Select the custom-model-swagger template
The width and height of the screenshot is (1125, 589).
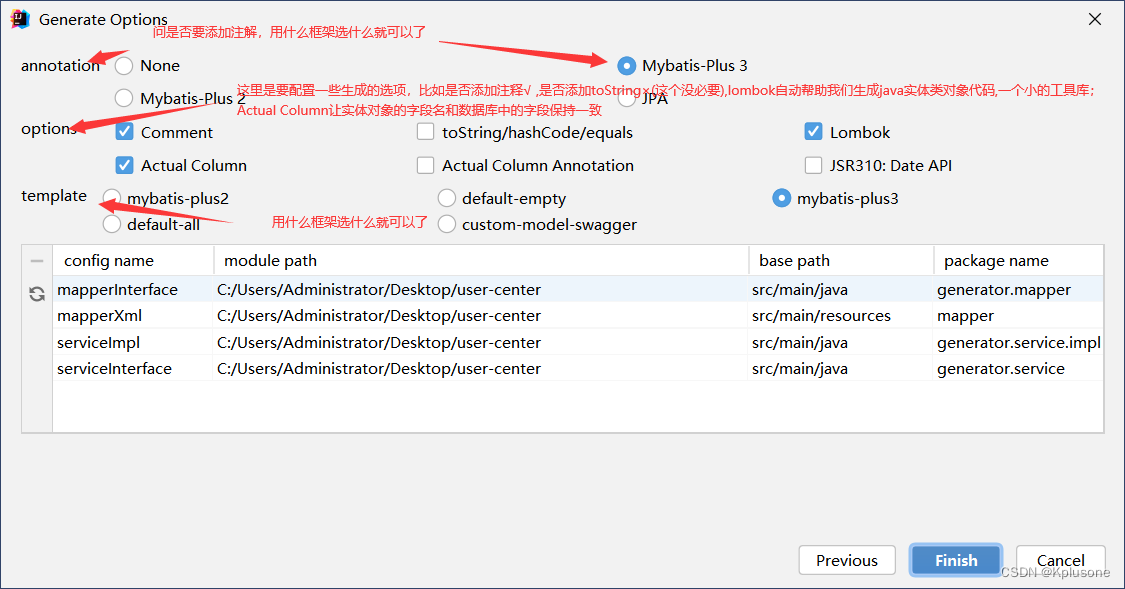(x=447, y=225)
